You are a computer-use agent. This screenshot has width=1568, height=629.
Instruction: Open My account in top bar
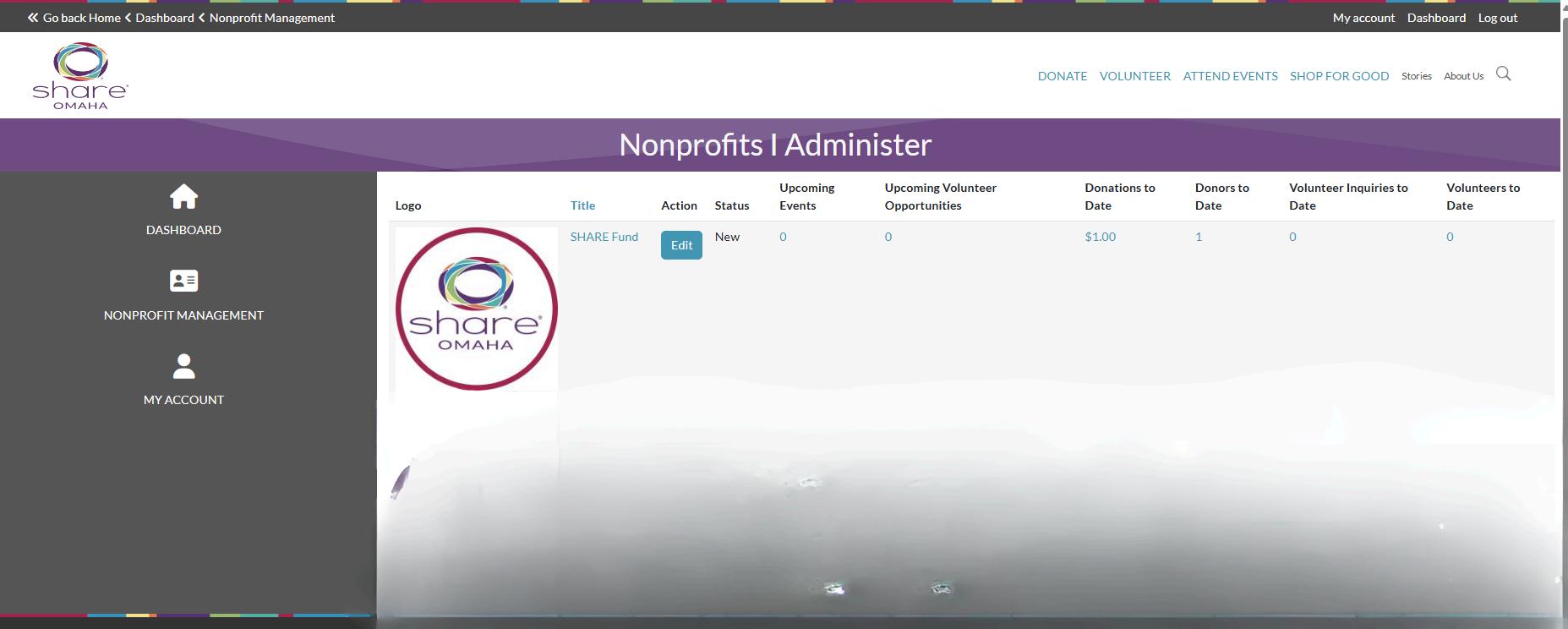point(1363,18)
